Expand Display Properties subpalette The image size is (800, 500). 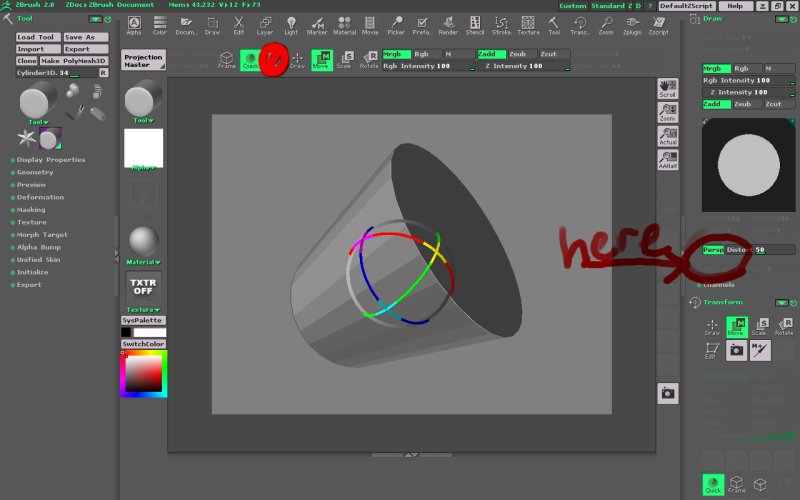51,160
